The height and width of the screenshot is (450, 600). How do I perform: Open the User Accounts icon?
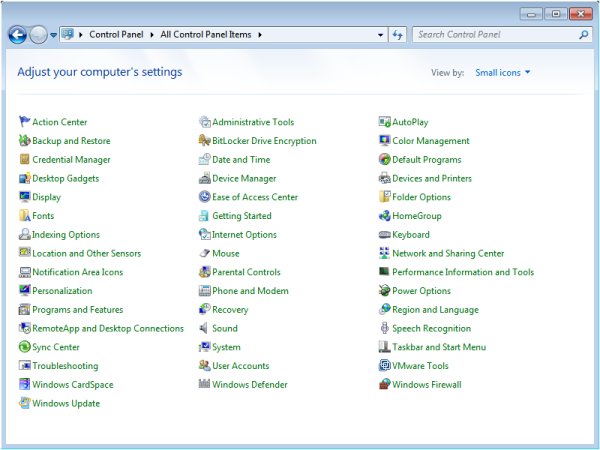tap(205, 365)
